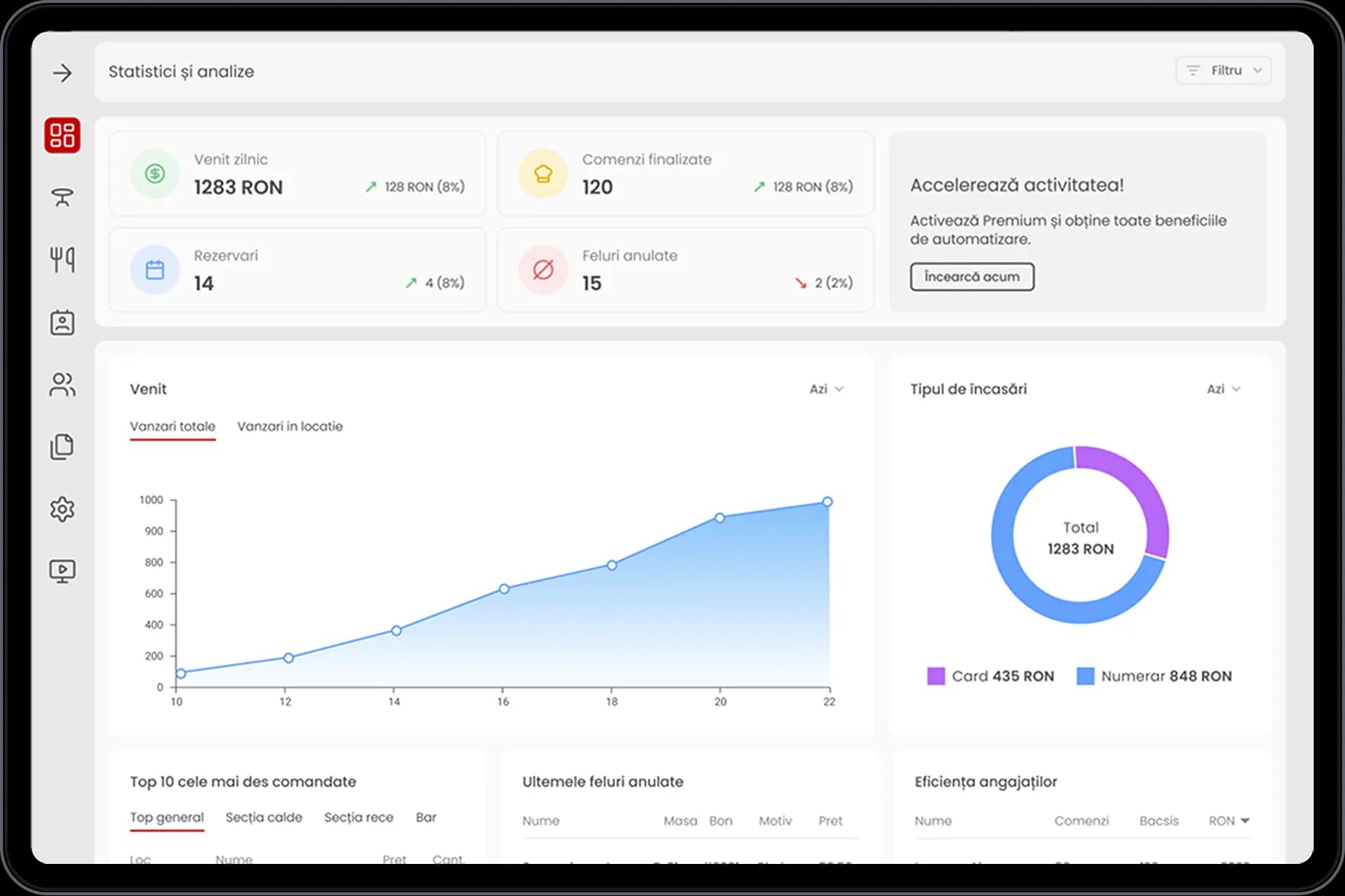Open the fork and knife menu icon
This screenshot has width=1345, height=896.
click(x=62, y=260)
